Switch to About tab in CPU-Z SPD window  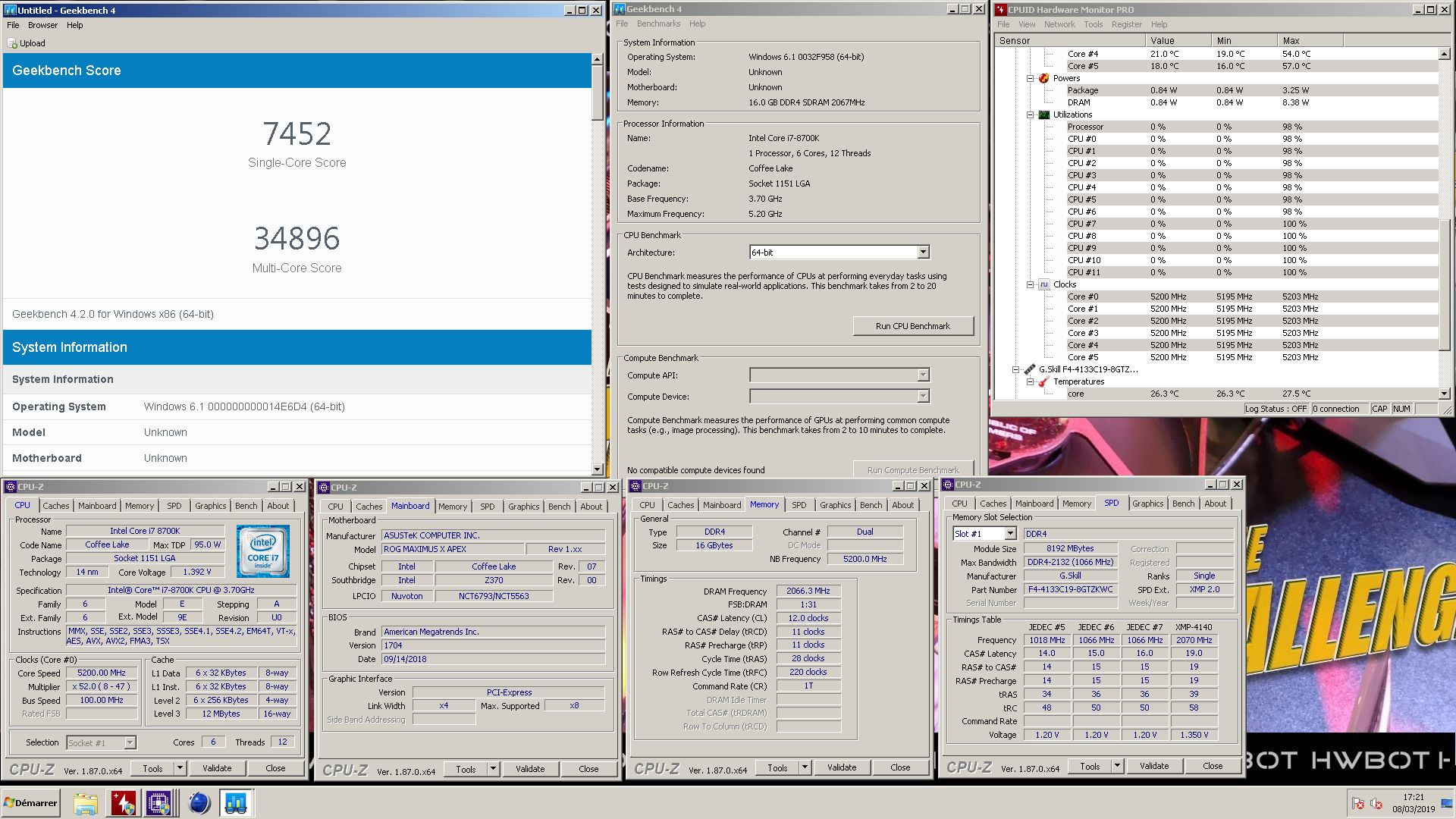[1215, 504]
